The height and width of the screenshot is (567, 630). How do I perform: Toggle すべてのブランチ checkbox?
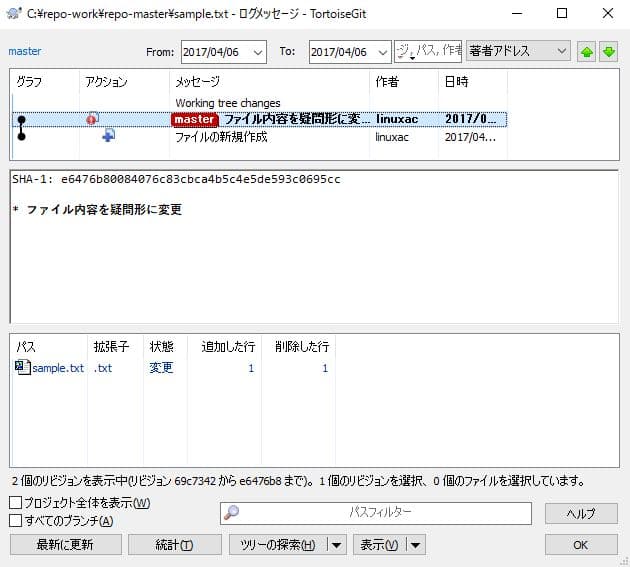16,520
